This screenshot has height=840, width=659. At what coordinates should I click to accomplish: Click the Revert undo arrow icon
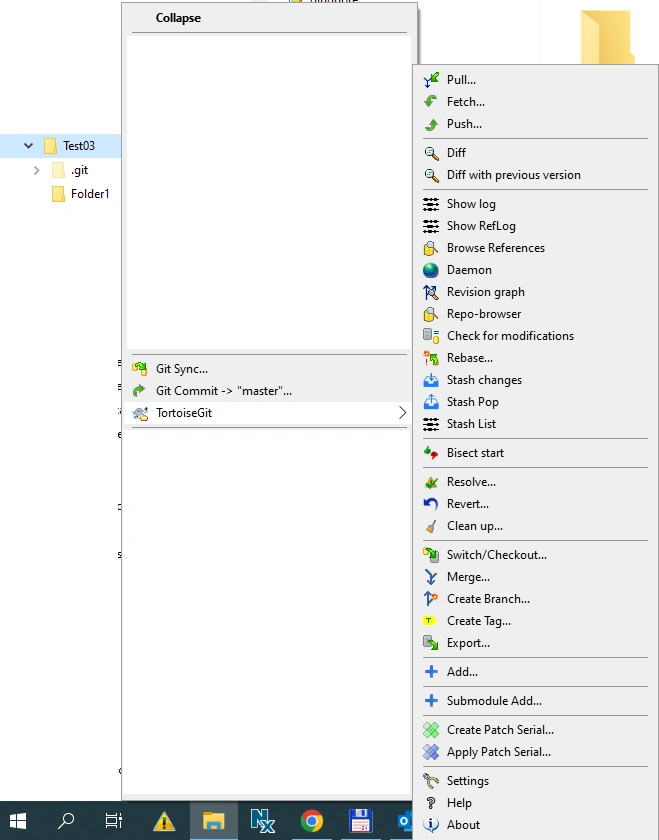(431, 504)
